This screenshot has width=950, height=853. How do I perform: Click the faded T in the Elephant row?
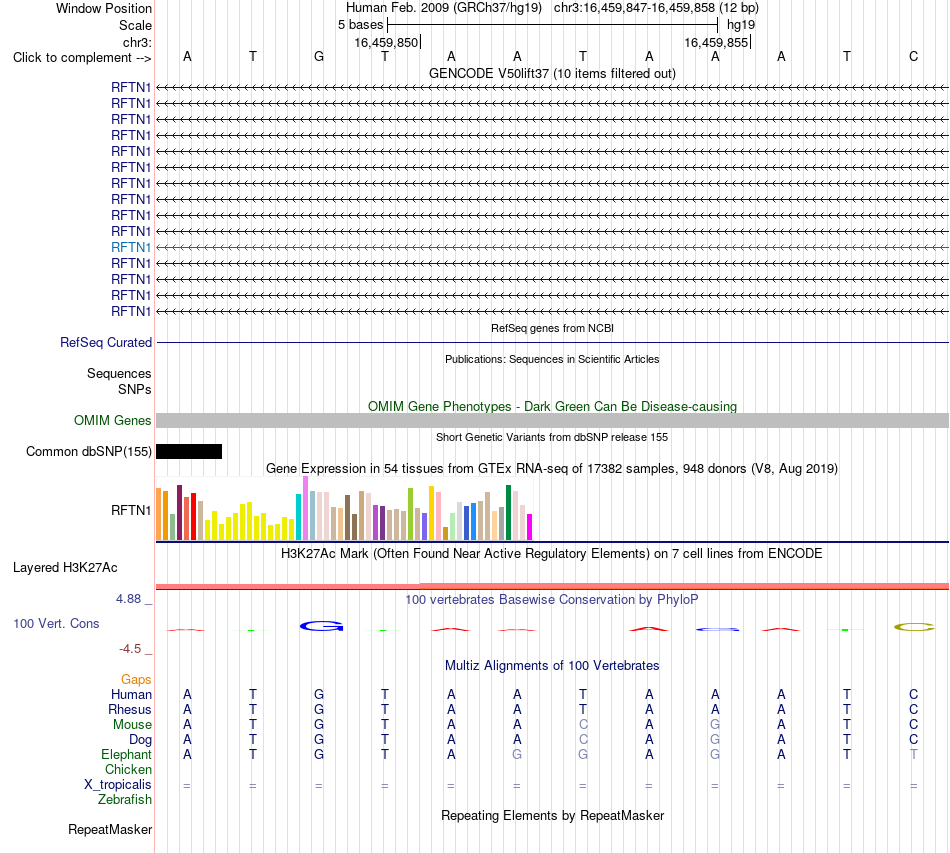(x=914, y=754)
